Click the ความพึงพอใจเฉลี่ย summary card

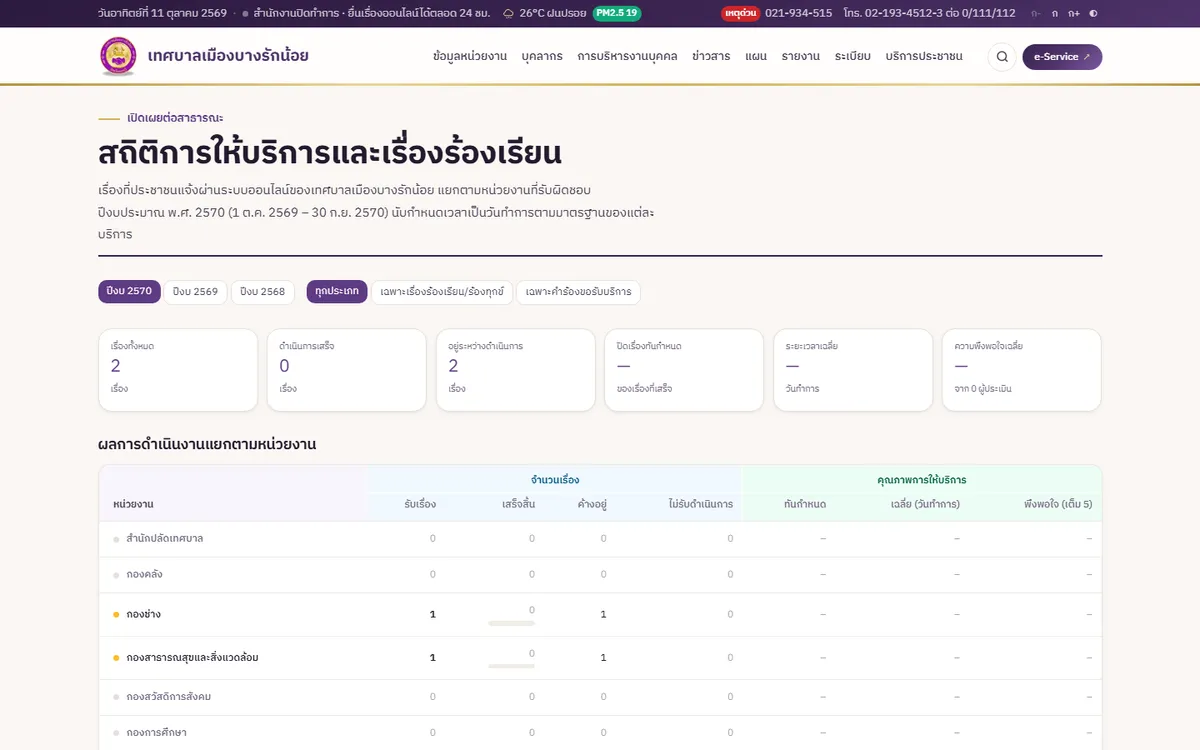tap(1022, 370)
